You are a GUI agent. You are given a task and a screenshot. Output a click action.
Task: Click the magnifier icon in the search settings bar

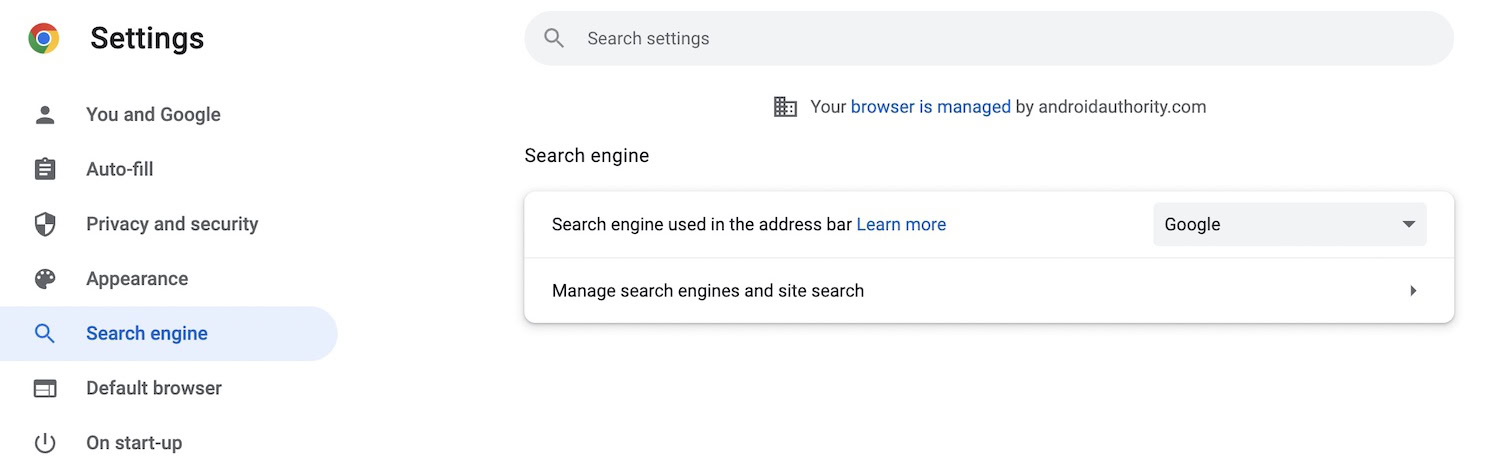554,39
